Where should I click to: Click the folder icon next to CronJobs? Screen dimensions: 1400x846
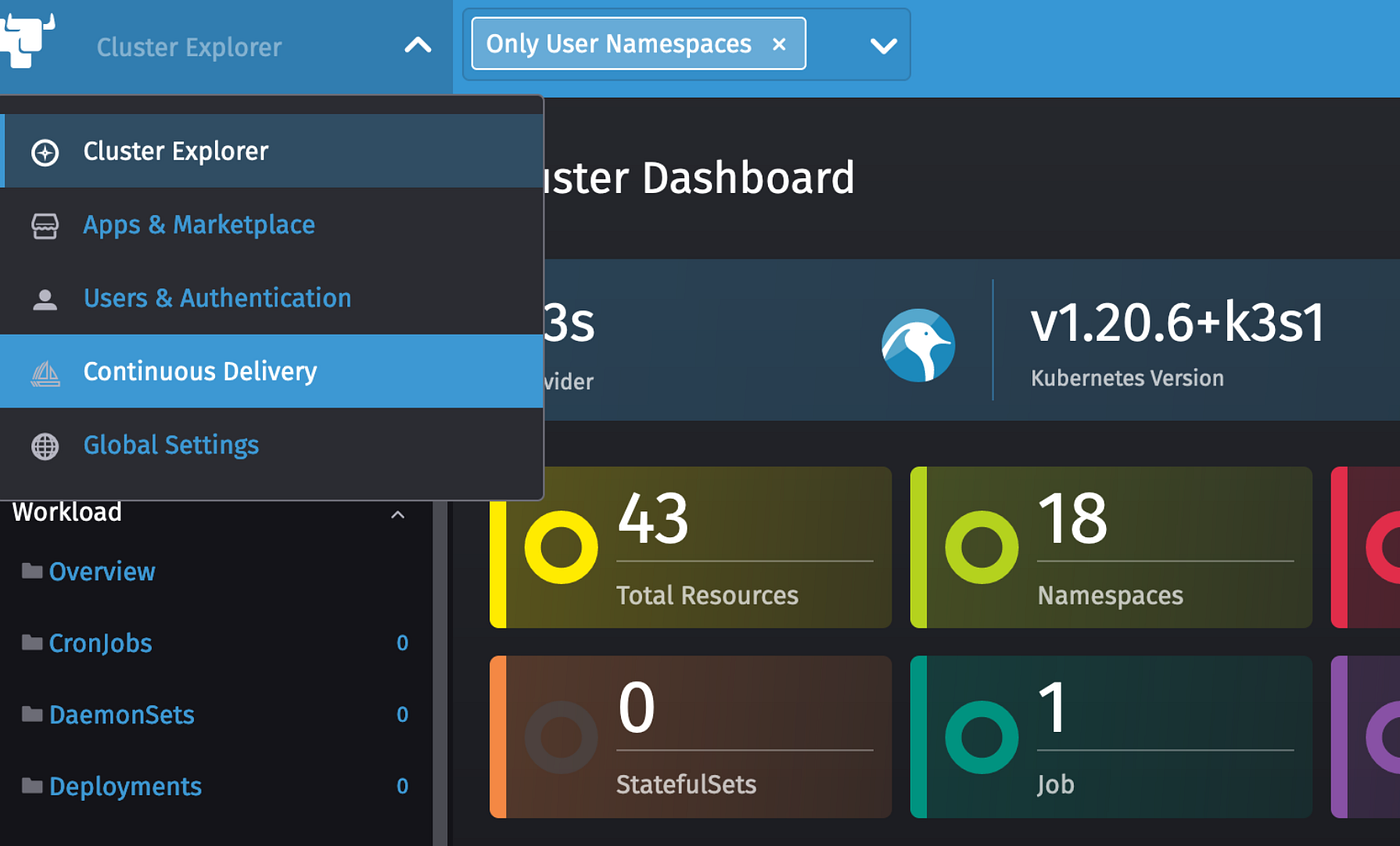coord(32,642)
